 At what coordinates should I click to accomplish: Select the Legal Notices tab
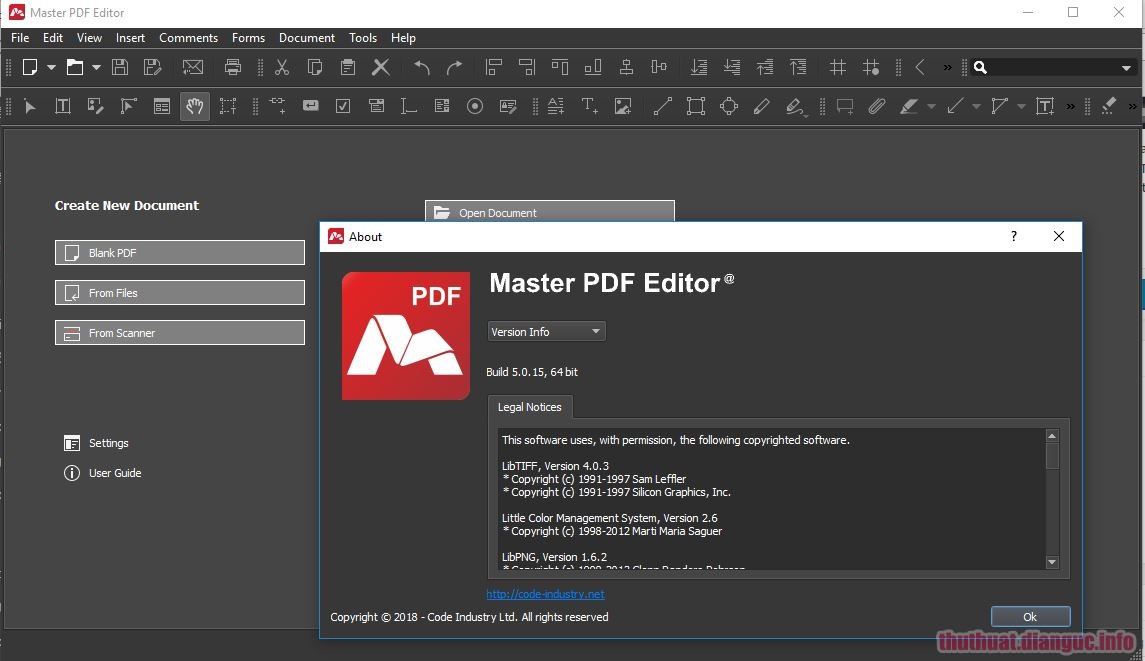point(529,407)
